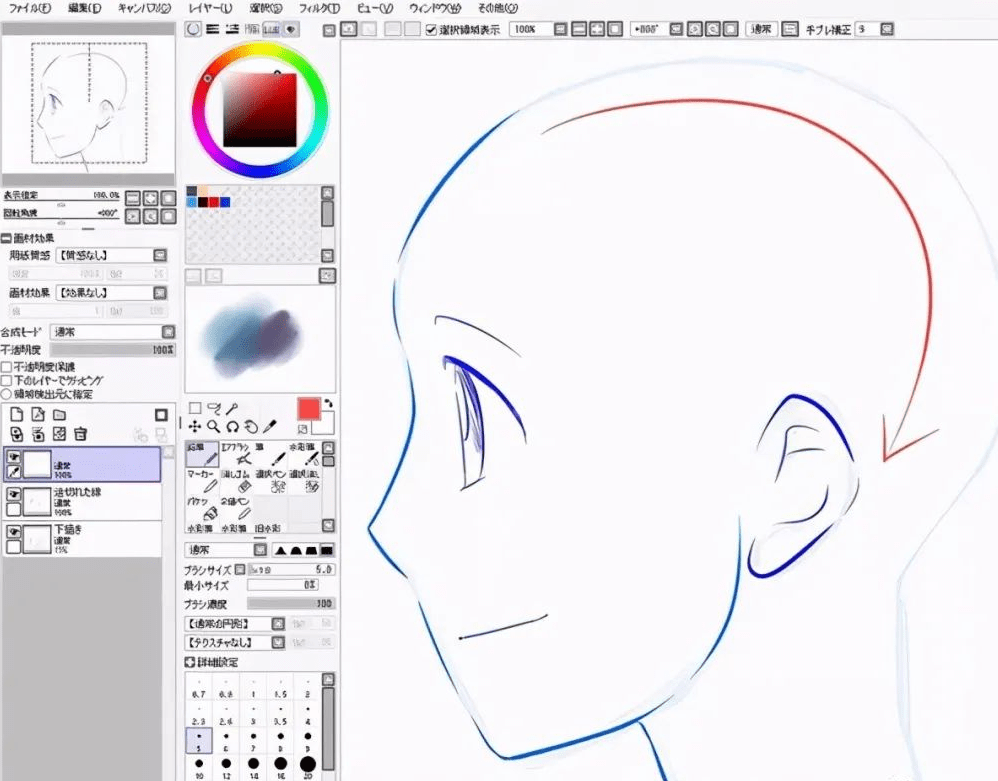Pick the Eraser tool

point(241,484)
